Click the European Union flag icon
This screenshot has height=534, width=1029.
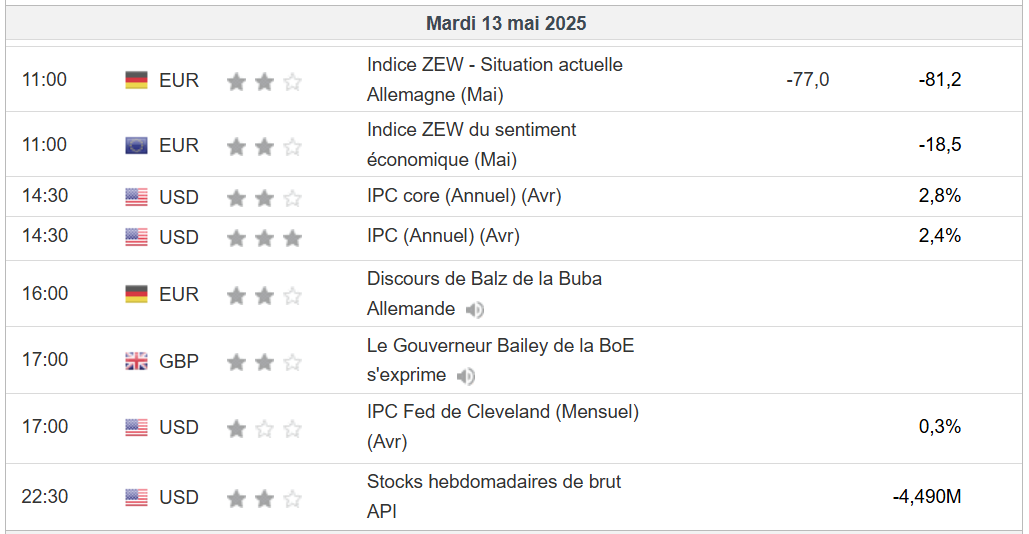[x=136, y=146]
